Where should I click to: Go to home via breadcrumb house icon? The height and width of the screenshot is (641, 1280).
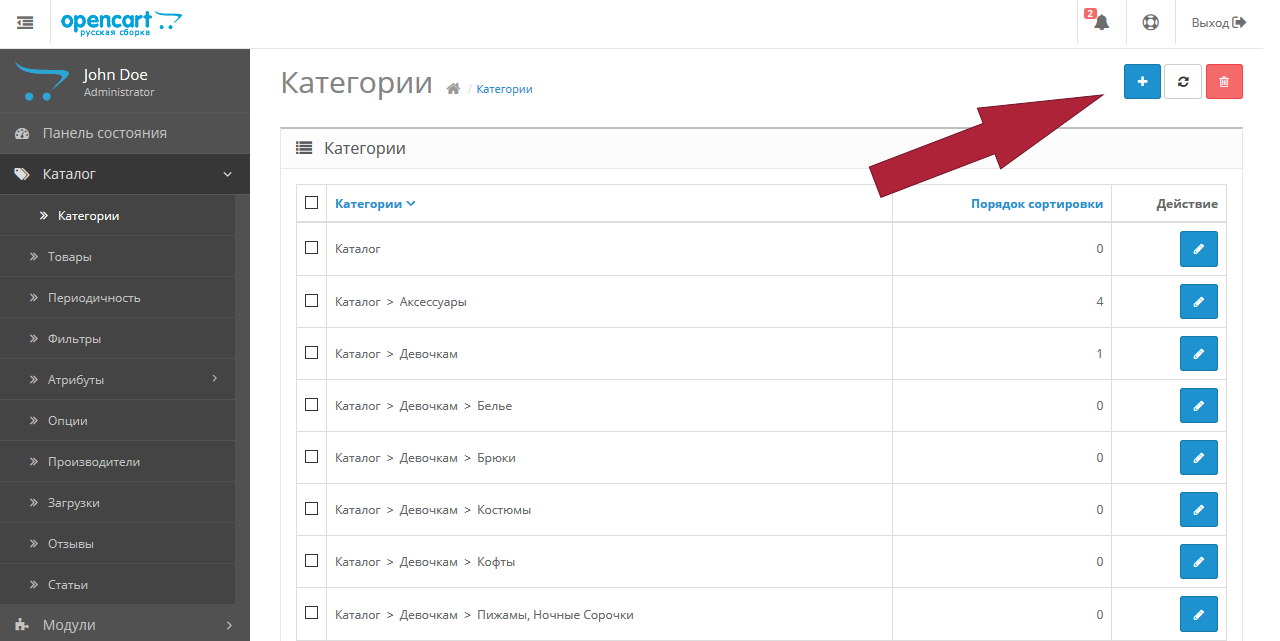tap(453, 89)
